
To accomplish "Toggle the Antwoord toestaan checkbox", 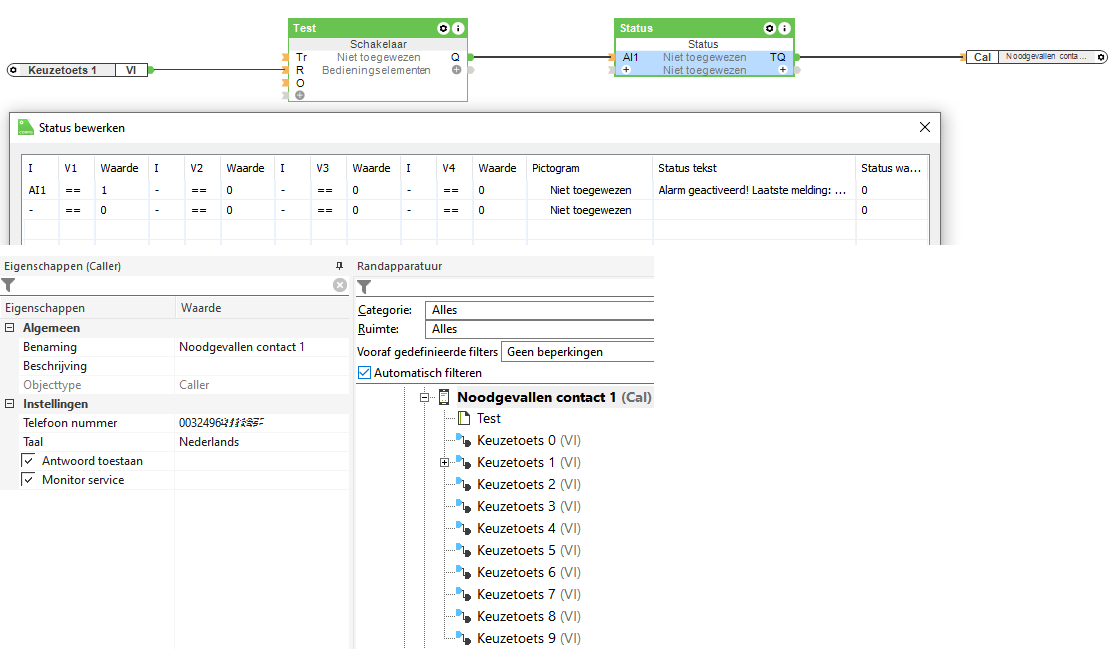I will 29,461.
